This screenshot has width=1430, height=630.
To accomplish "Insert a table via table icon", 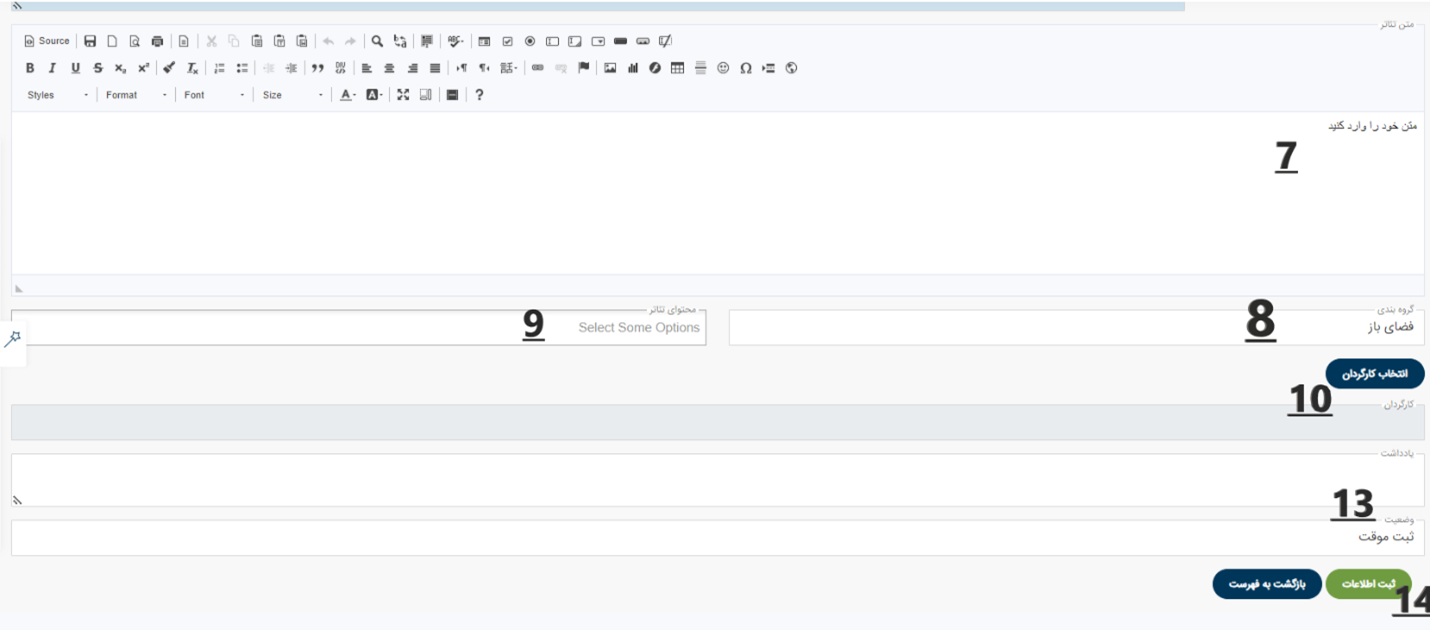I will (x=677, y=68).
